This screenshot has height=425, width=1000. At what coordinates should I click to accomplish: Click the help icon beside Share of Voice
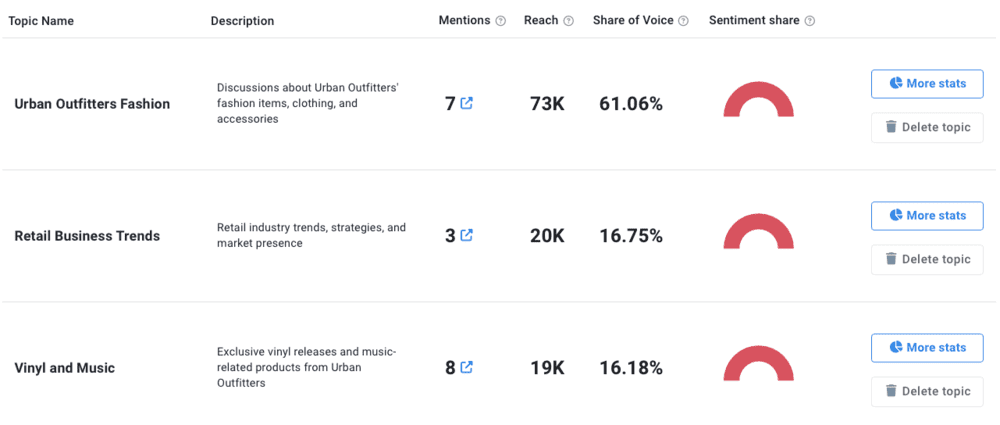(683, 21)
